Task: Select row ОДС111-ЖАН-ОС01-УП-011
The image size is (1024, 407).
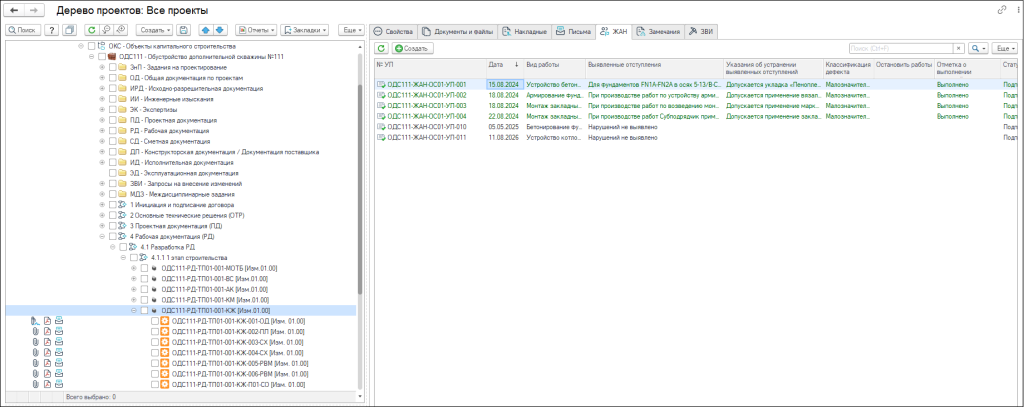Action: click(x=696, y=137)
